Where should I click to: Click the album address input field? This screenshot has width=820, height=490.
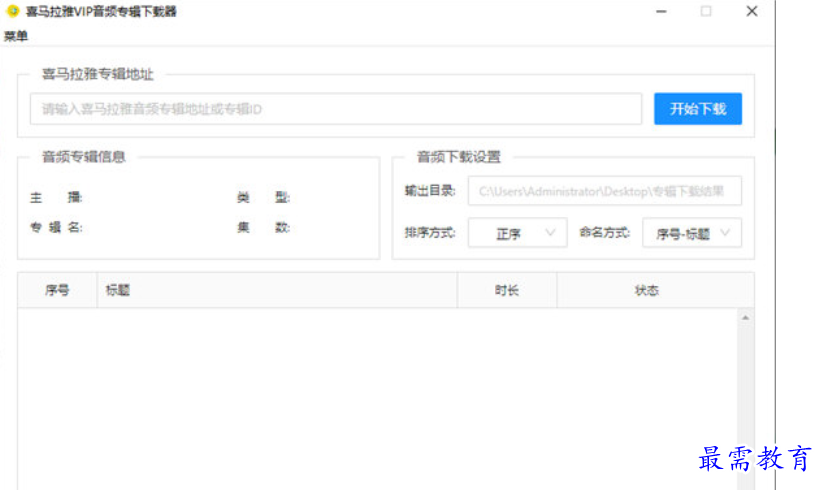(336, 109)
